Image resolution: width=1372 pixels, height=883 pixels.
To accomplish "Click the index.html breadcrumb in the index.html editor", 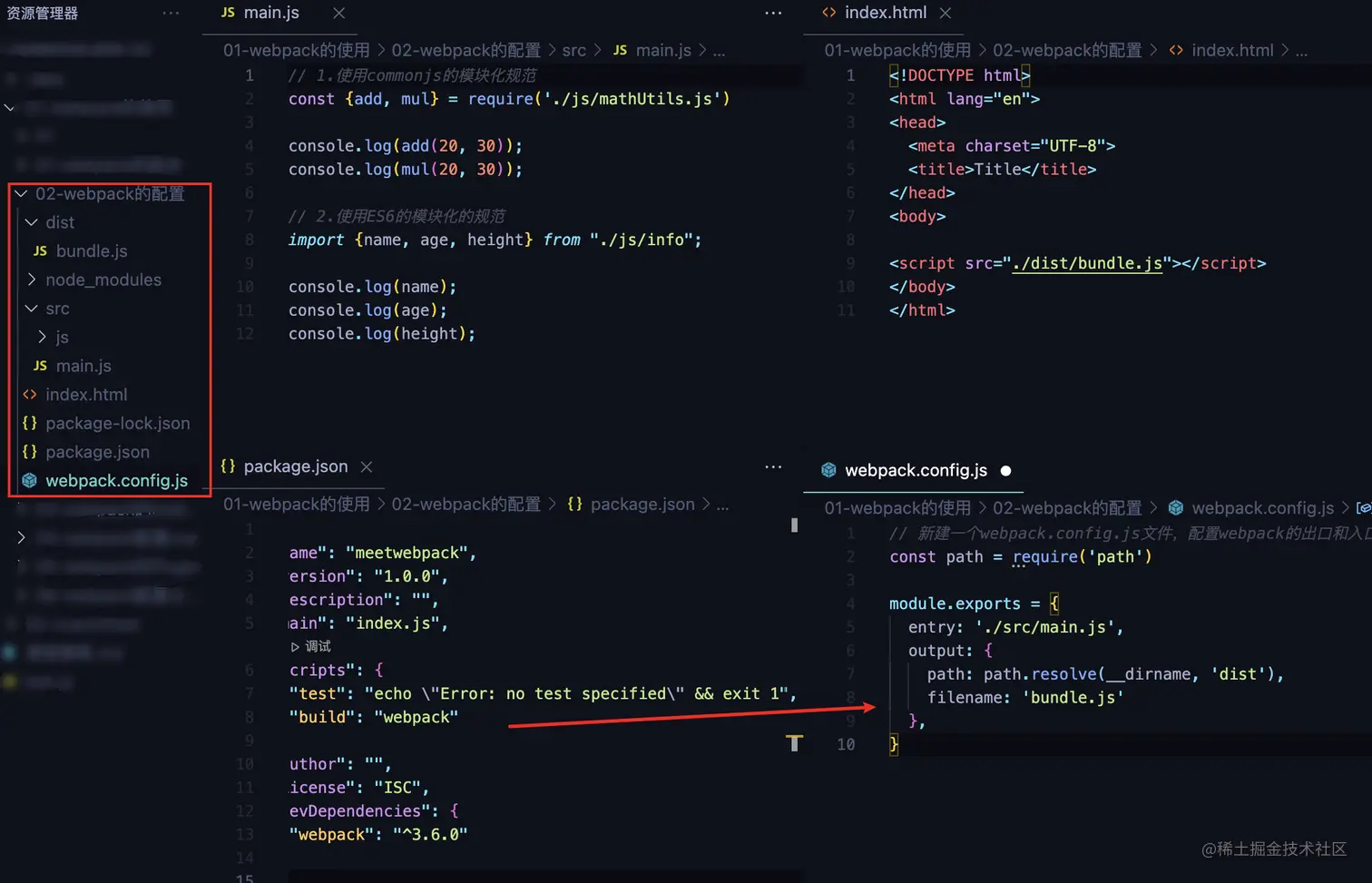I will tap(1221, 50).
